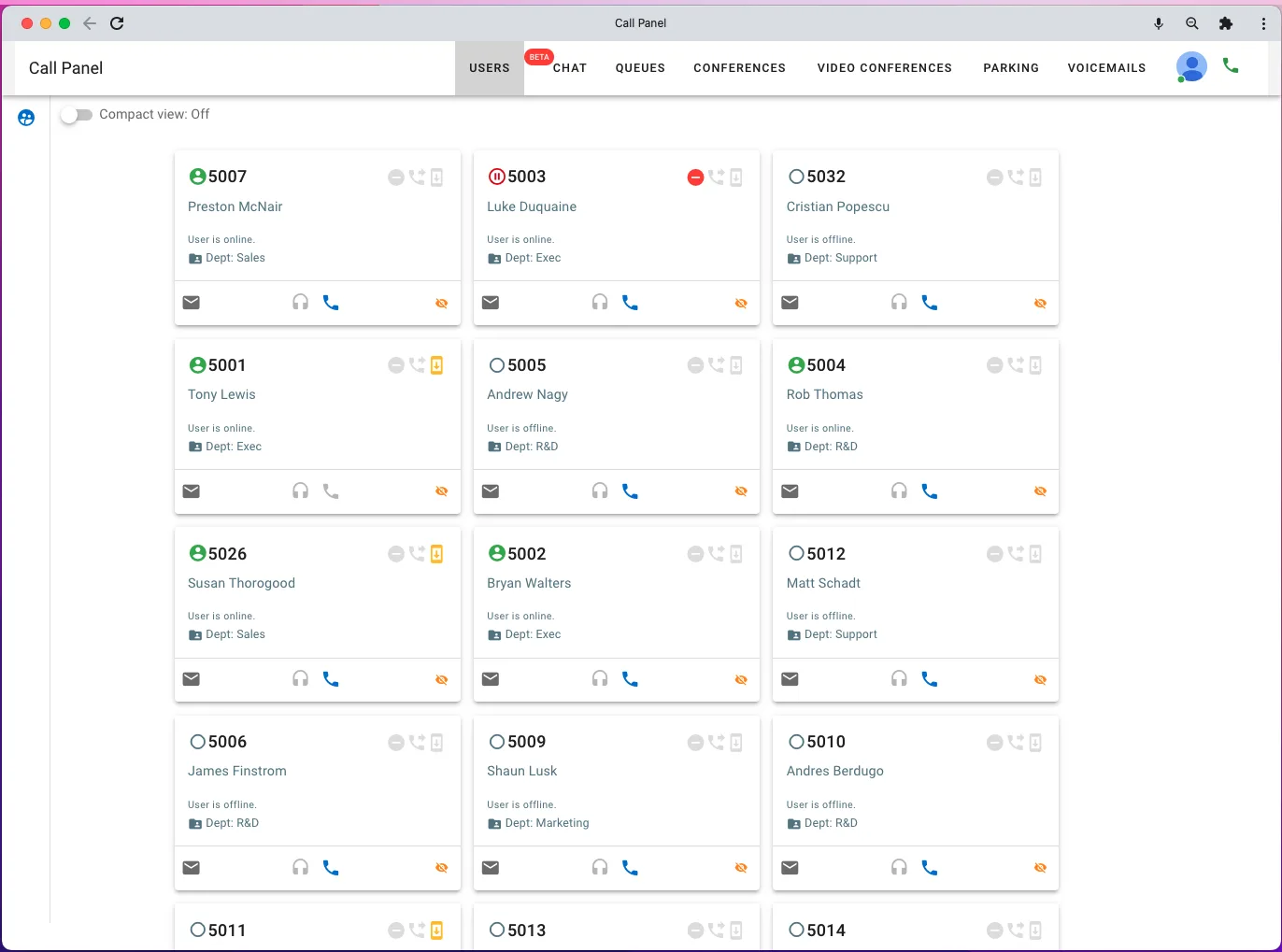Hide Cristian Popescu's card with eye icon
The width and height of the screenshot is (1282, 952).
[x=1040, y=303]
